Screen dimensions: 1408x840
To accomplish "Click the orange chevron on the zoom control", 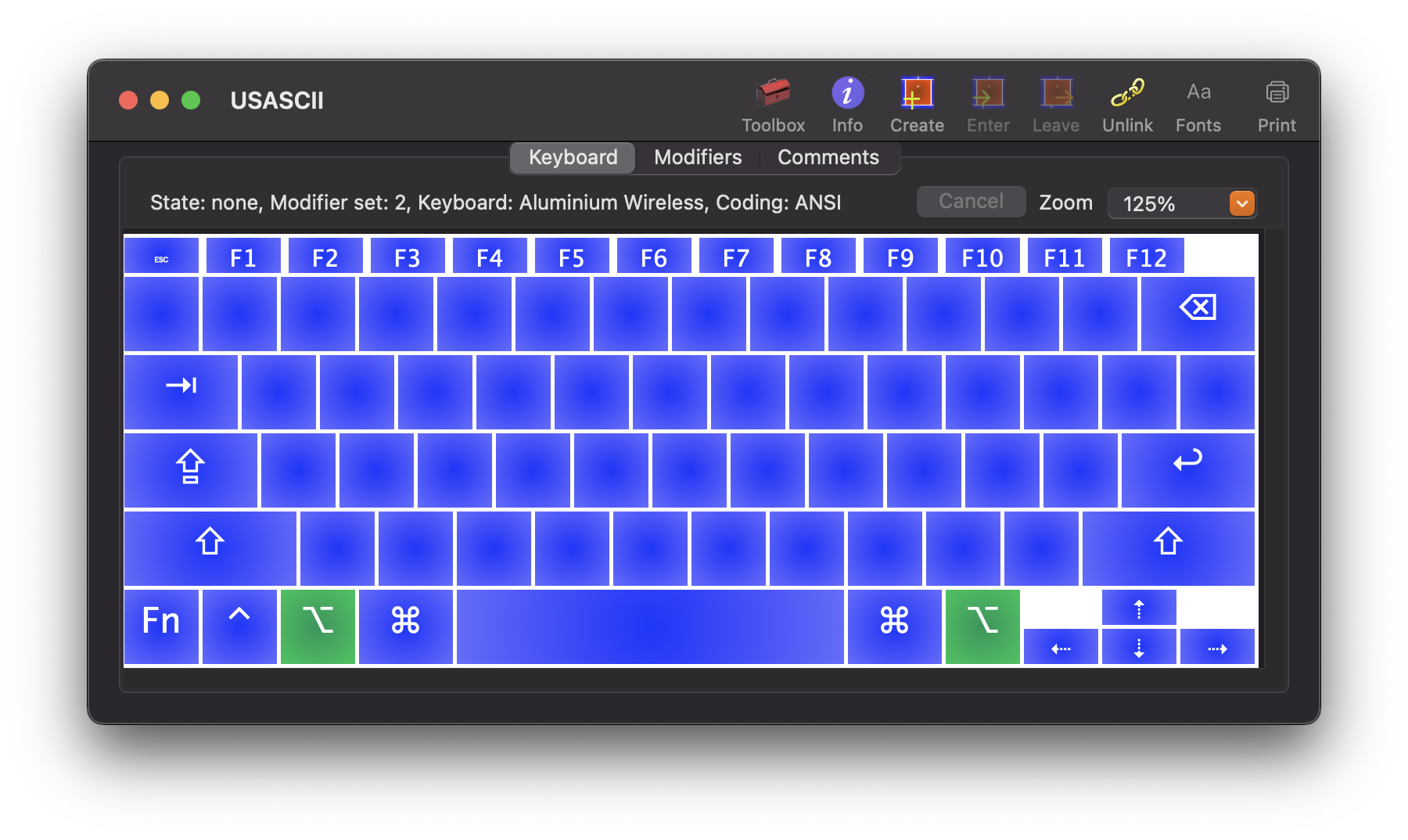I will (x=1241, y=203).
